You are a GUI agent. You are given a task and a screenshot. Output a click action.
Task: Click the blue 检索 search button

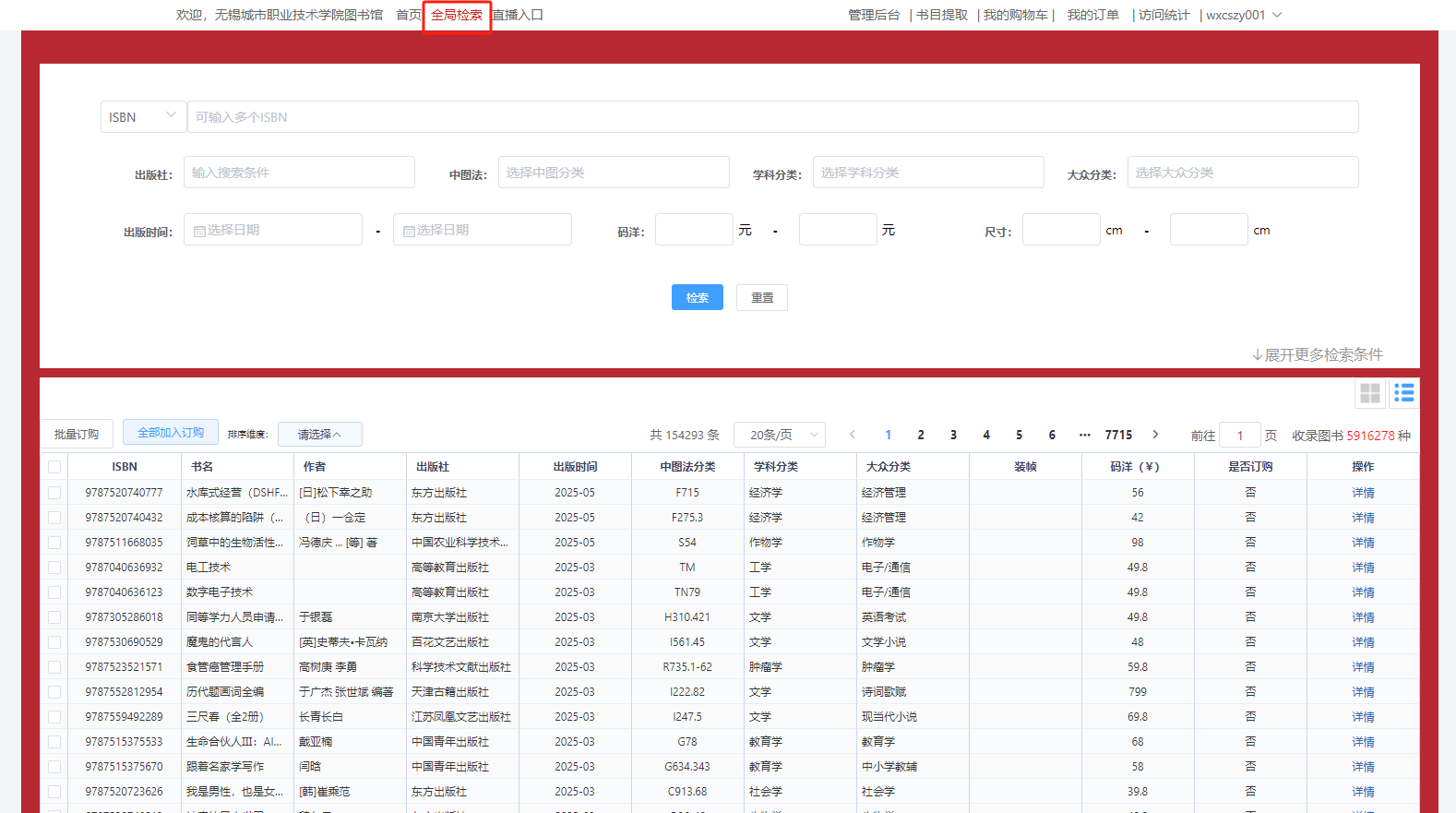(697, 297)
